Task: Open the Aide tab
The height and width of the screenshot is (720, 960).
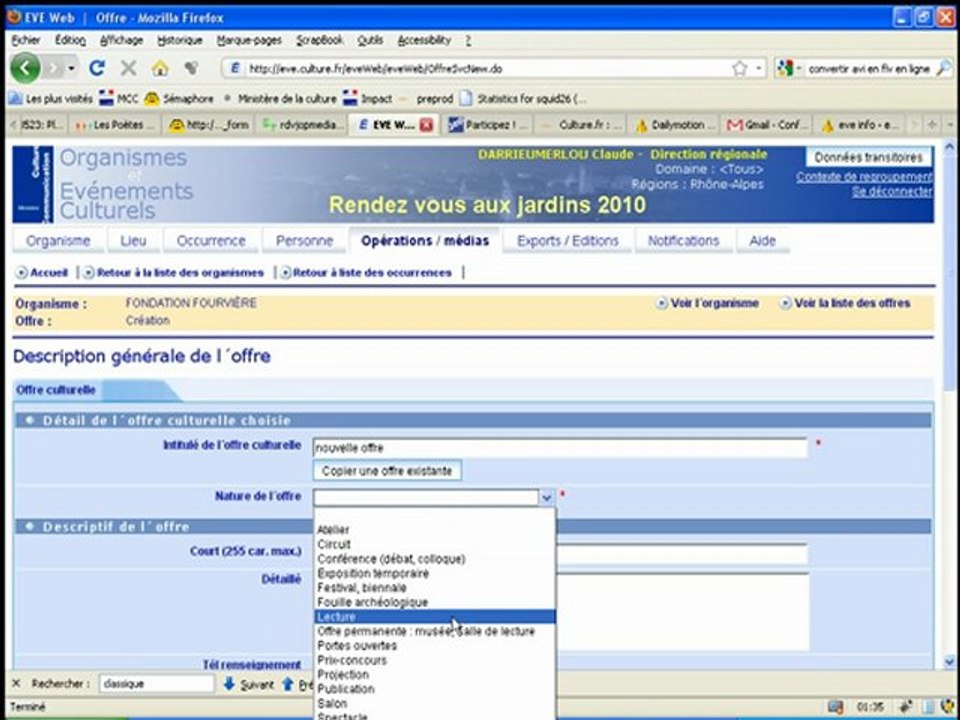Action: [x=762, y=241]
